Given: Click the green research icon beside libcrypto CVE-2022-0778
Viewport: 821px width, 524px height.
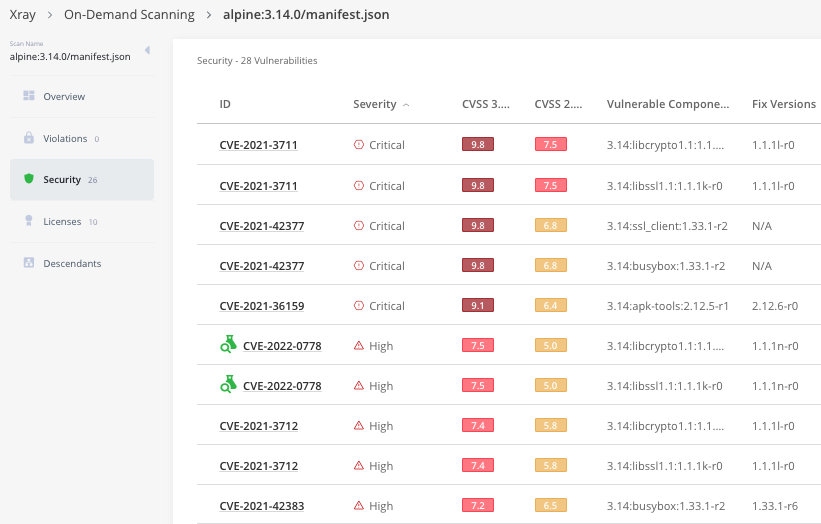Looking at the screenshot, I should [x=228, y=345].
